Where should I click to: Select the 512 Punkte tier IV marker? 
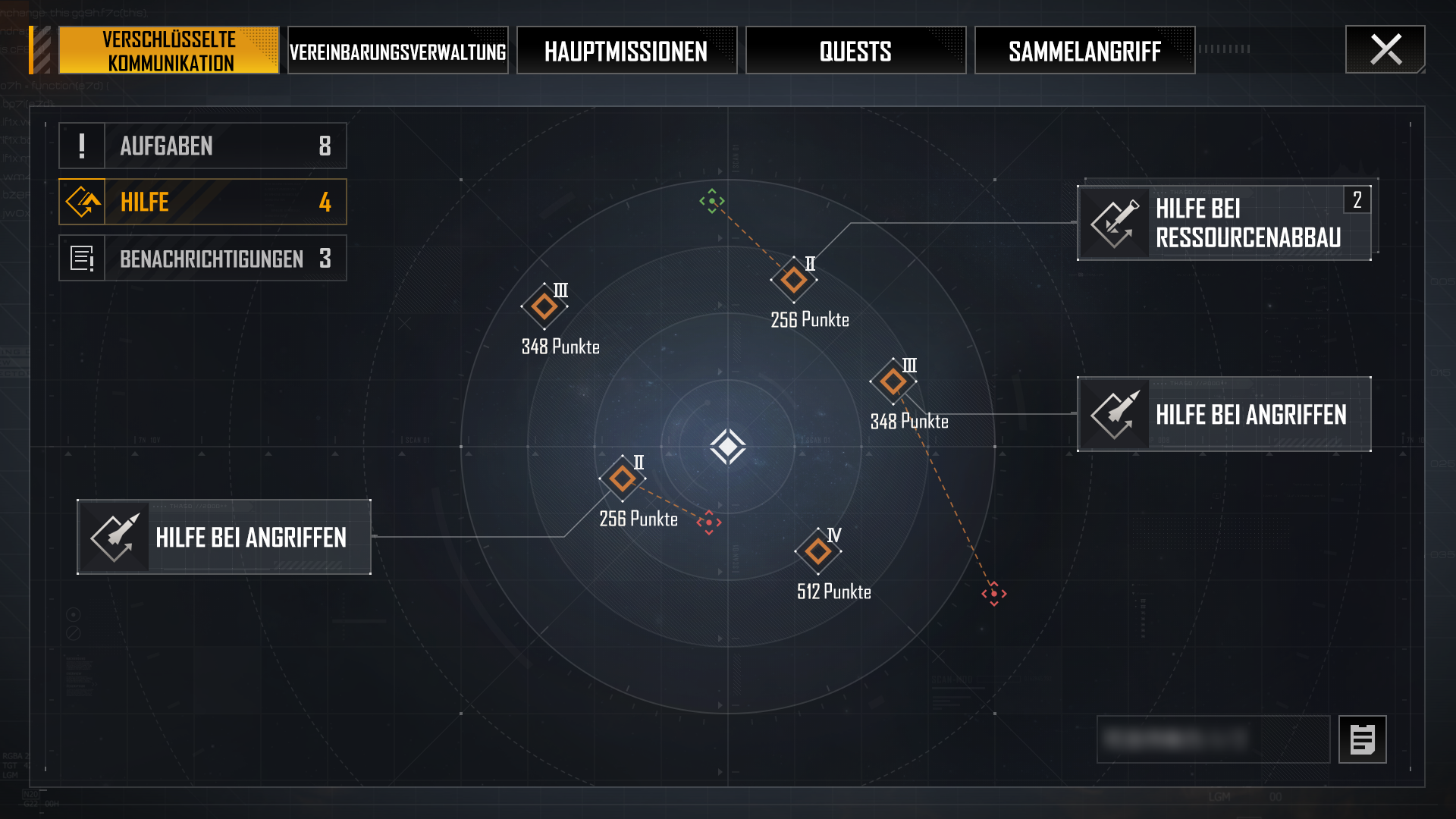(x=817, y=551)
